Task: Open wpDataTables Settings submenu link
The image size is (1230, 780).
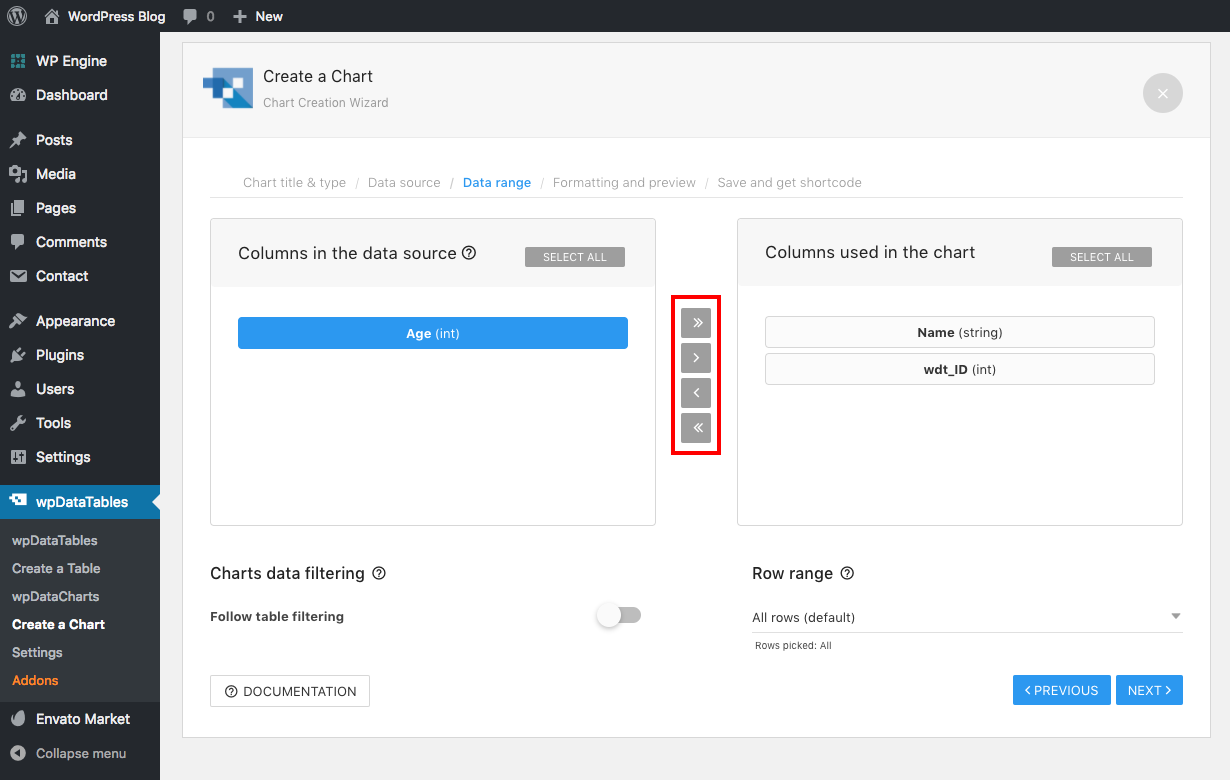Action: pos(37,652)
